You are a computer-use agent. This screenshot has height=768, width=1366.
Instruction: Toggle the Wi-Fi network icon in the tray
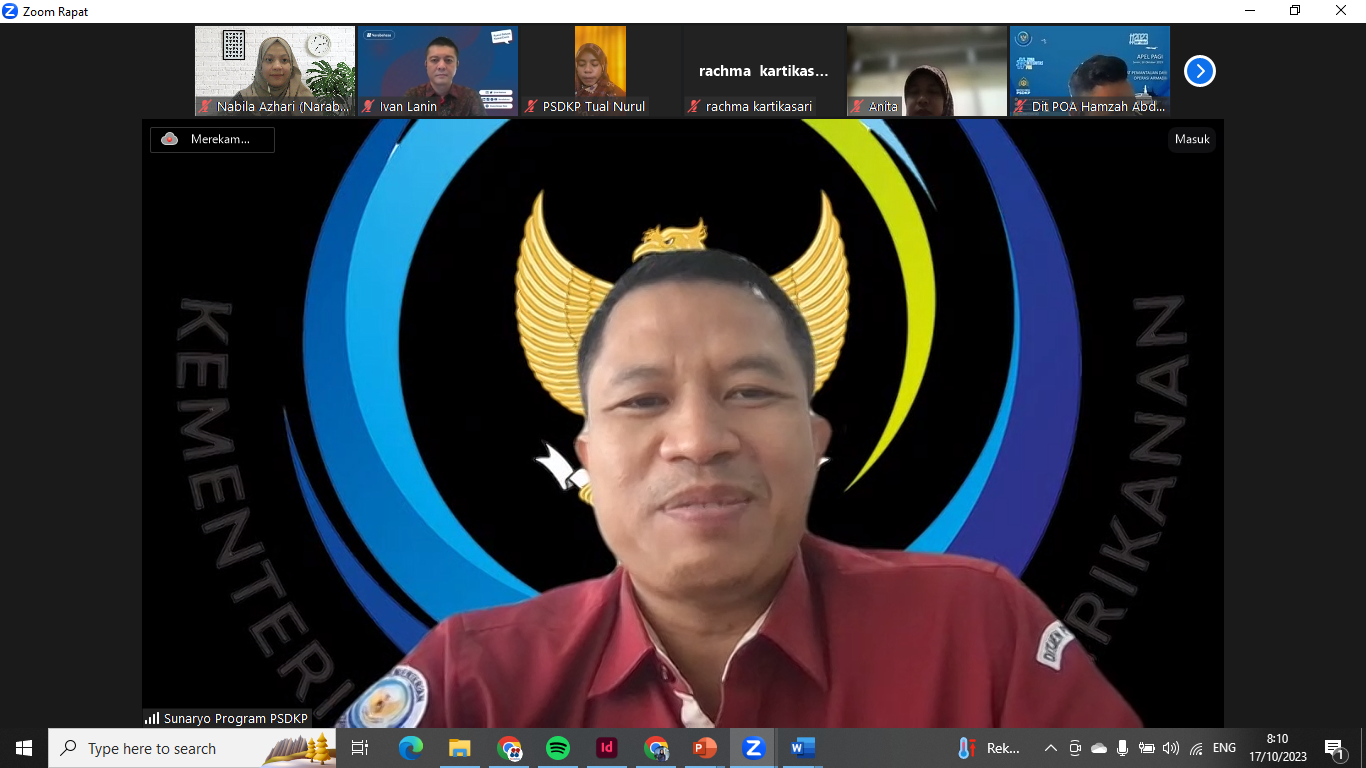(x=1196, y=748)
